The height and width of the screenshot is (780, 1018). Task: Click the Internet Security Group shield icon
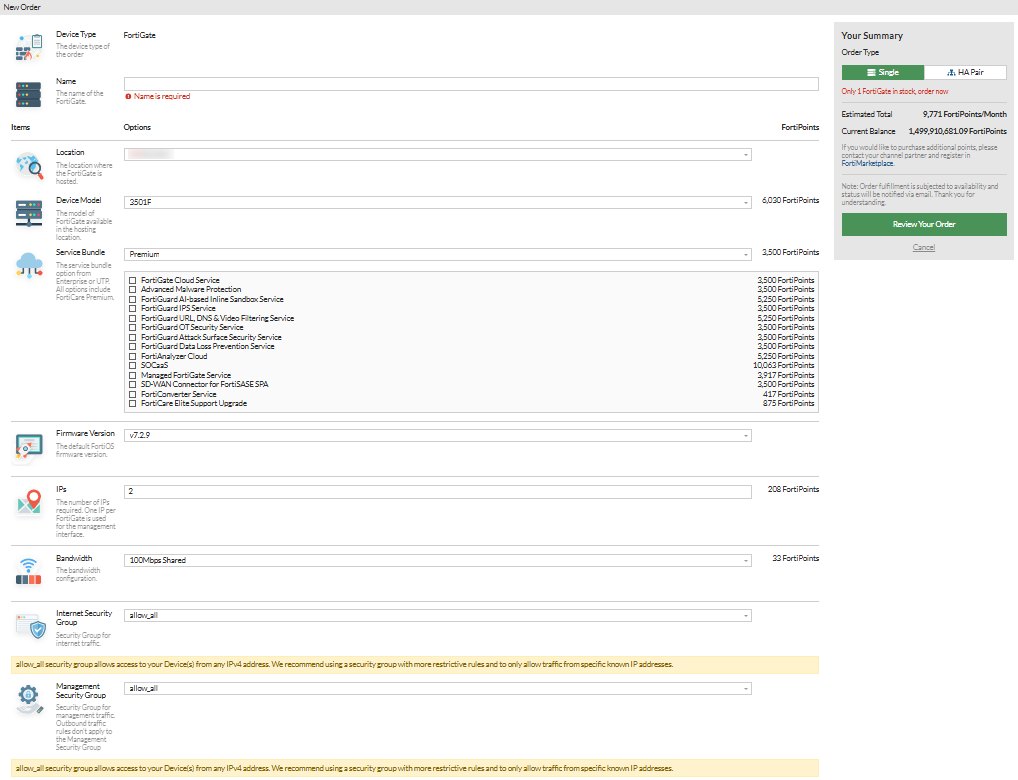pyautogui.click(x=31, y=626)
